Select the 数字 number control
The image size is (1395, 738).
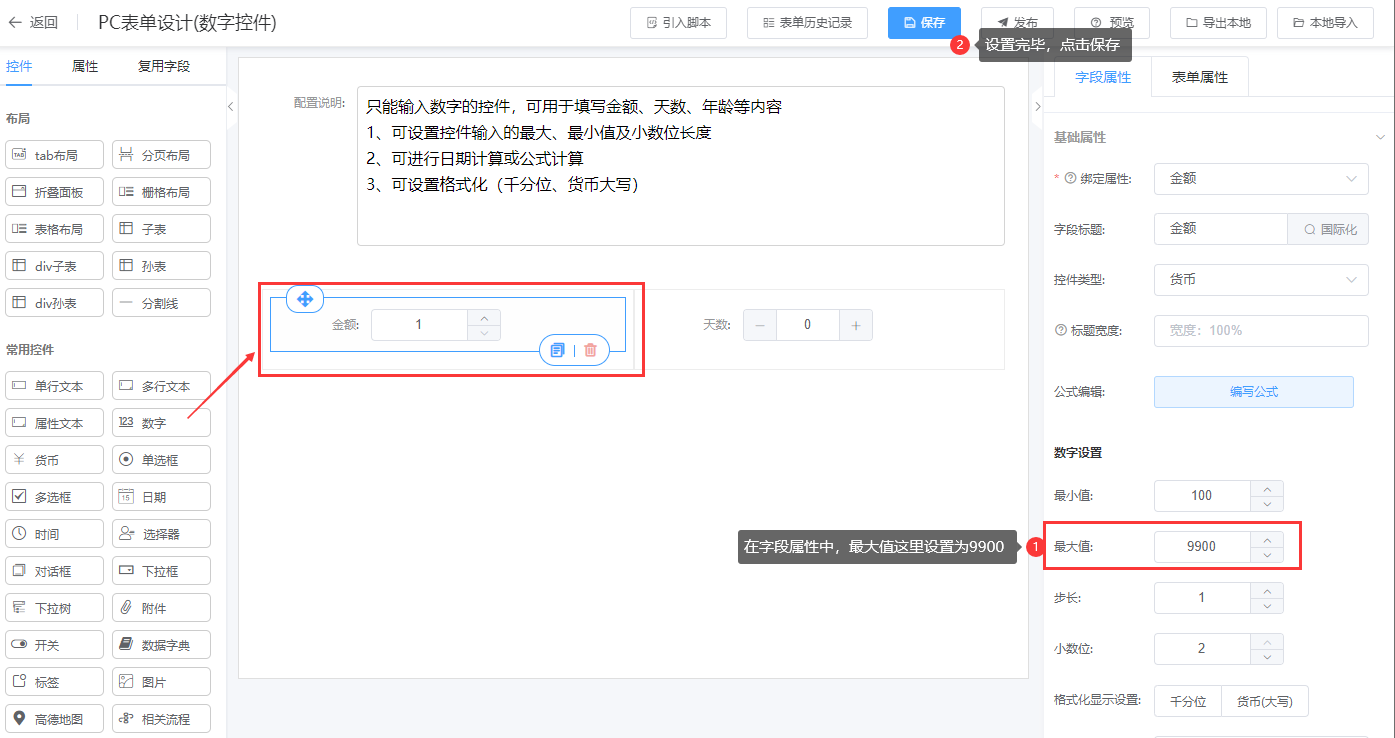coord(161,423)
